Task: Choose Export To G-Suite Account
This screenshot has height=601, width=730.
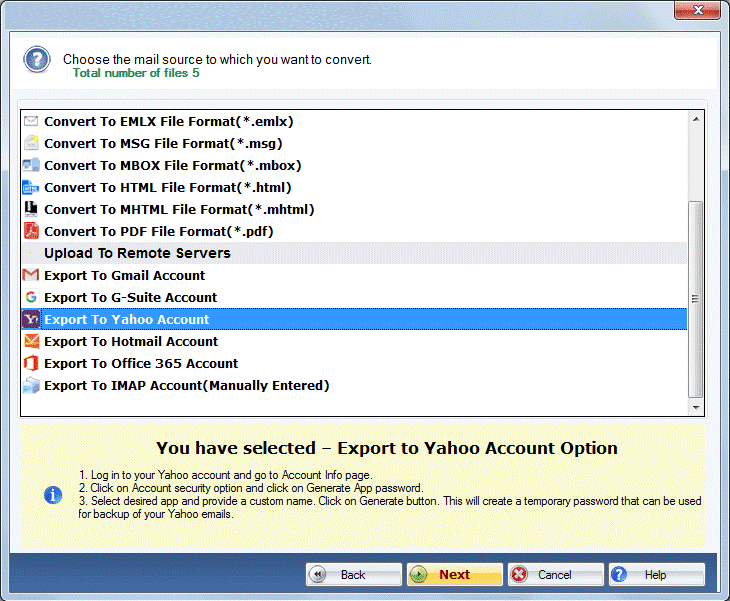Action: point(354,297)
